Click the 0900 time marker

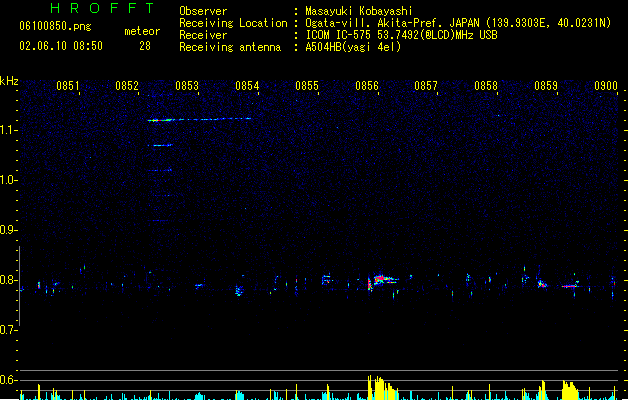[x=606, y=86]
